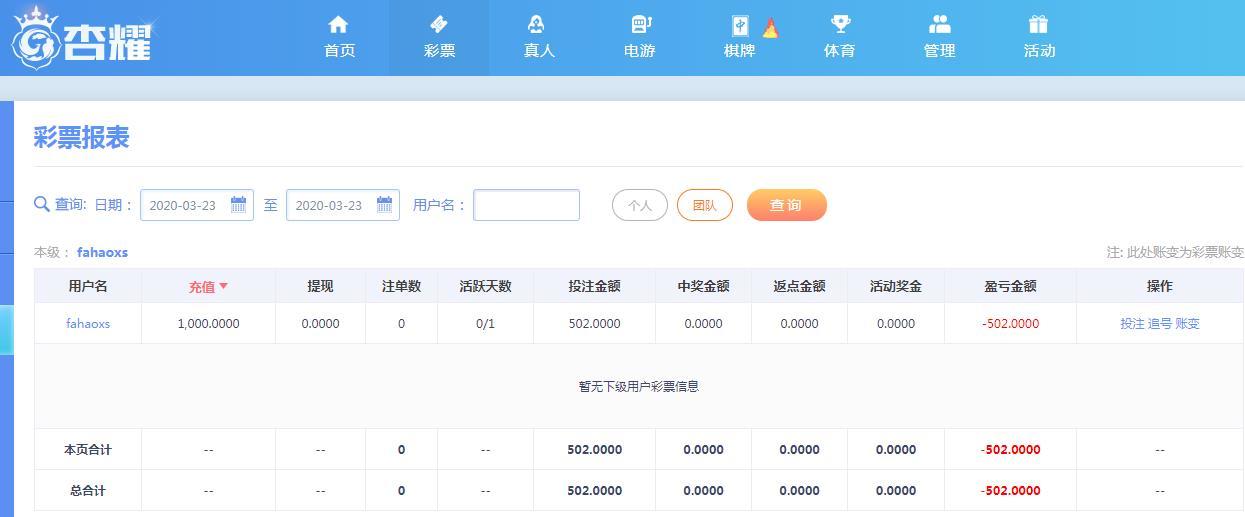The width and height of the screenshot is (1245, 517).
Task: Click 投注 link in fahaoxs row
Action: (1132, 323)
